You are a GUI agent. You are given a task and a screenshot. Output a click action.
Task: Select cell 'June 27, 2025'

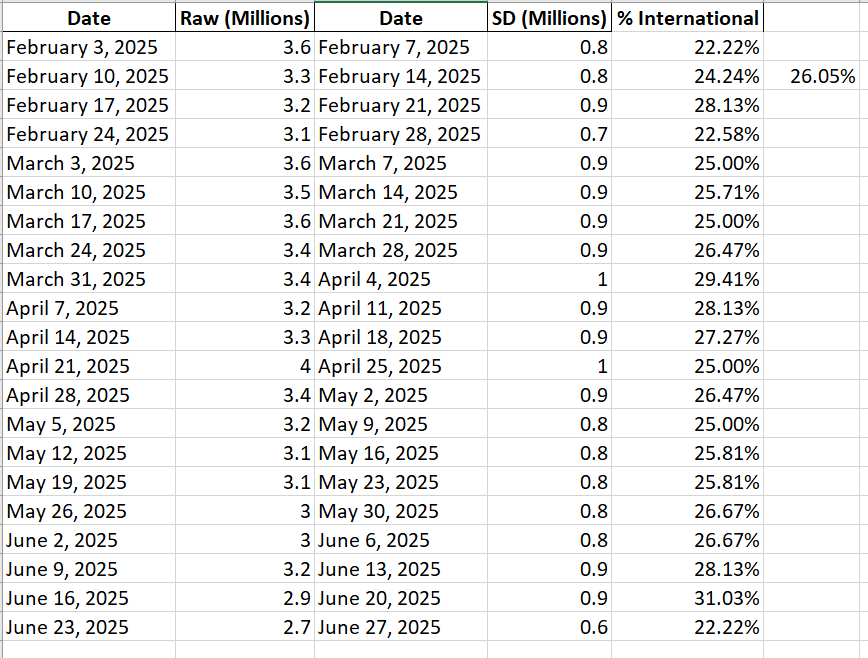pyautogui.click(x=401, y=626)
